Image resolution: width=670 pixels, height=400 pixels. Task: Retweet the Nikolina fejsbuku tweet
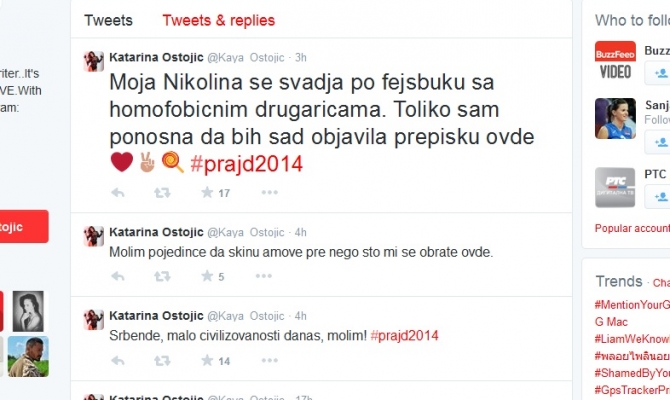(x=162, y=193)
